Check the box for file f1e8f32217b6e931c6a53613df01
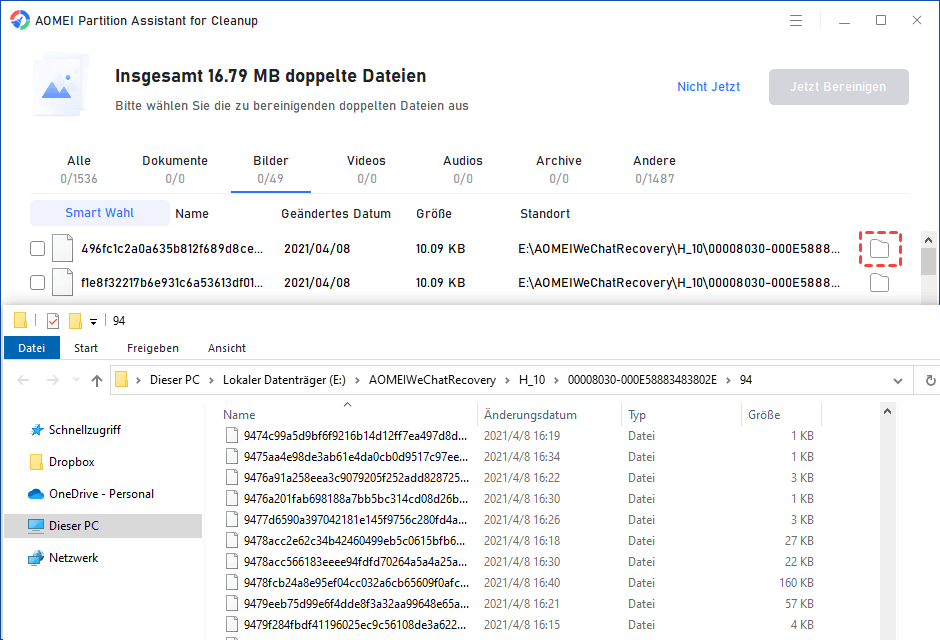Viewport: 940px width, 640px height. point(37,282)
